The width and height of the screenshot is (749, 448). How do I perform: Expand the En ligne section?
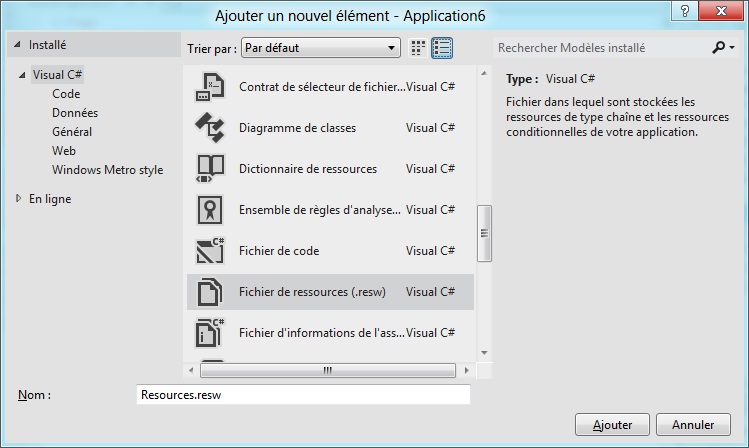coord(19,198)
